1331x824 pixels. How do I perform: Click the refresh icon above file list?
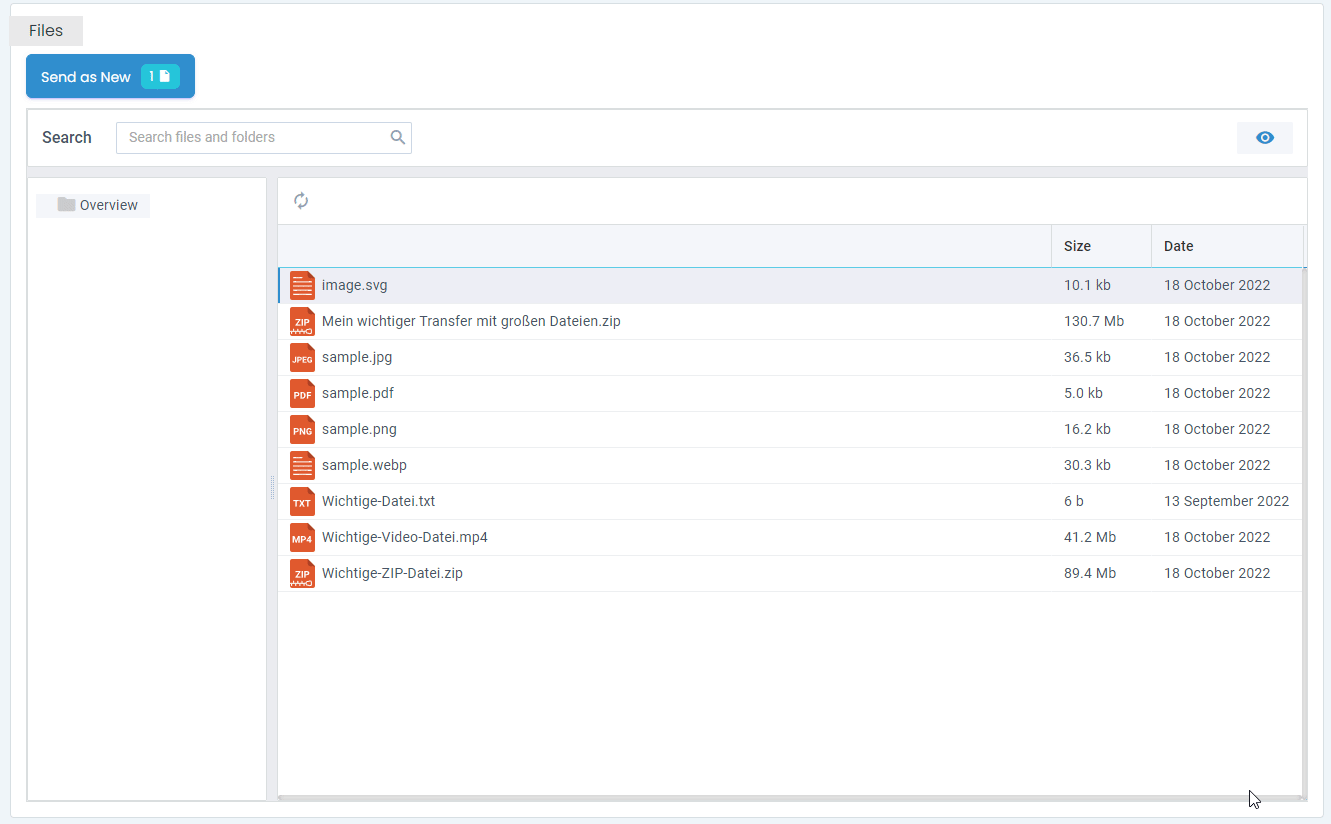[x=301, y=201]
